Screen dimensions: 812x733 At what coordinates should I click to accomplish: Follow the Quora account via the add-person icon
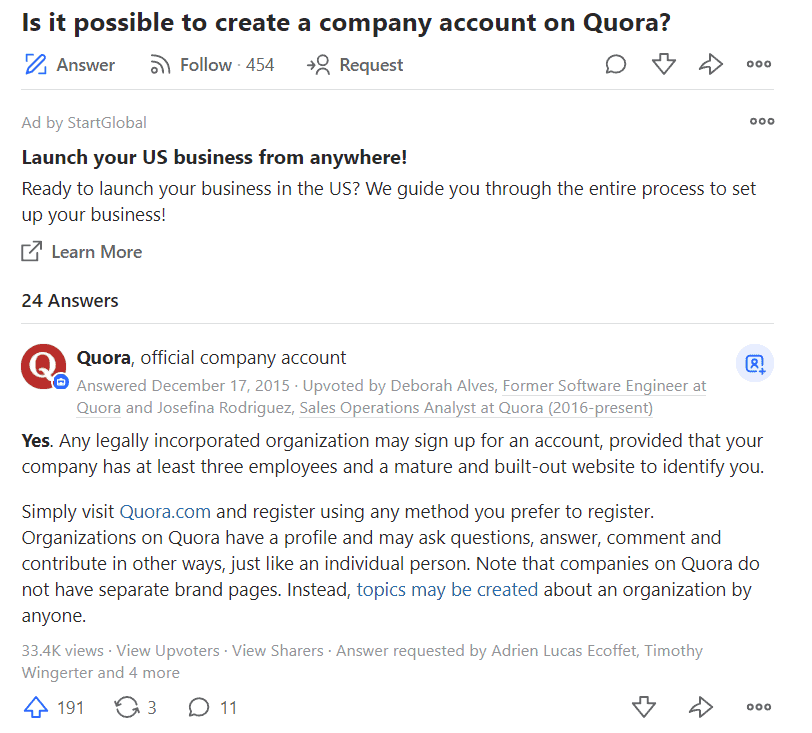(x=755, y=363)
